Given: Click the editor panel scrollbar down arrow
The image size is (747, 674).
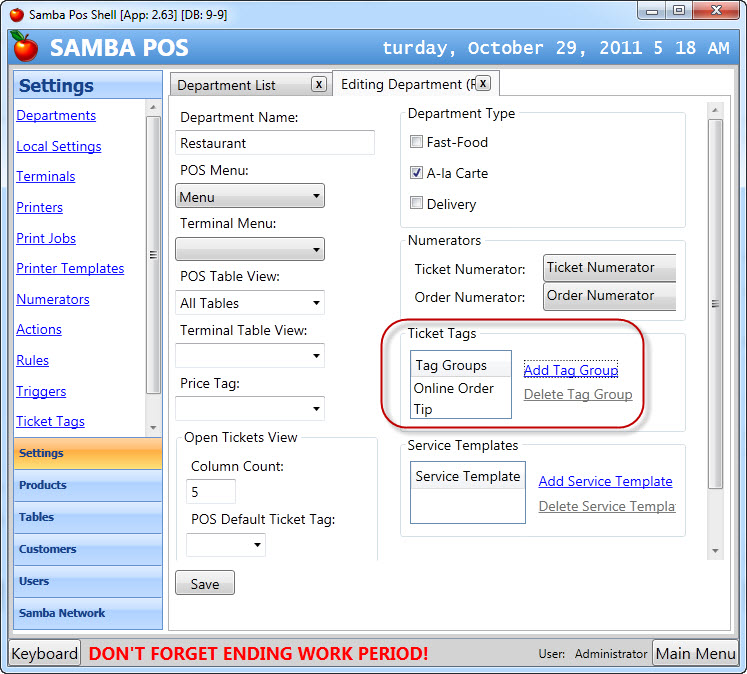Looking at the screenshot, I should click(715, 551).
